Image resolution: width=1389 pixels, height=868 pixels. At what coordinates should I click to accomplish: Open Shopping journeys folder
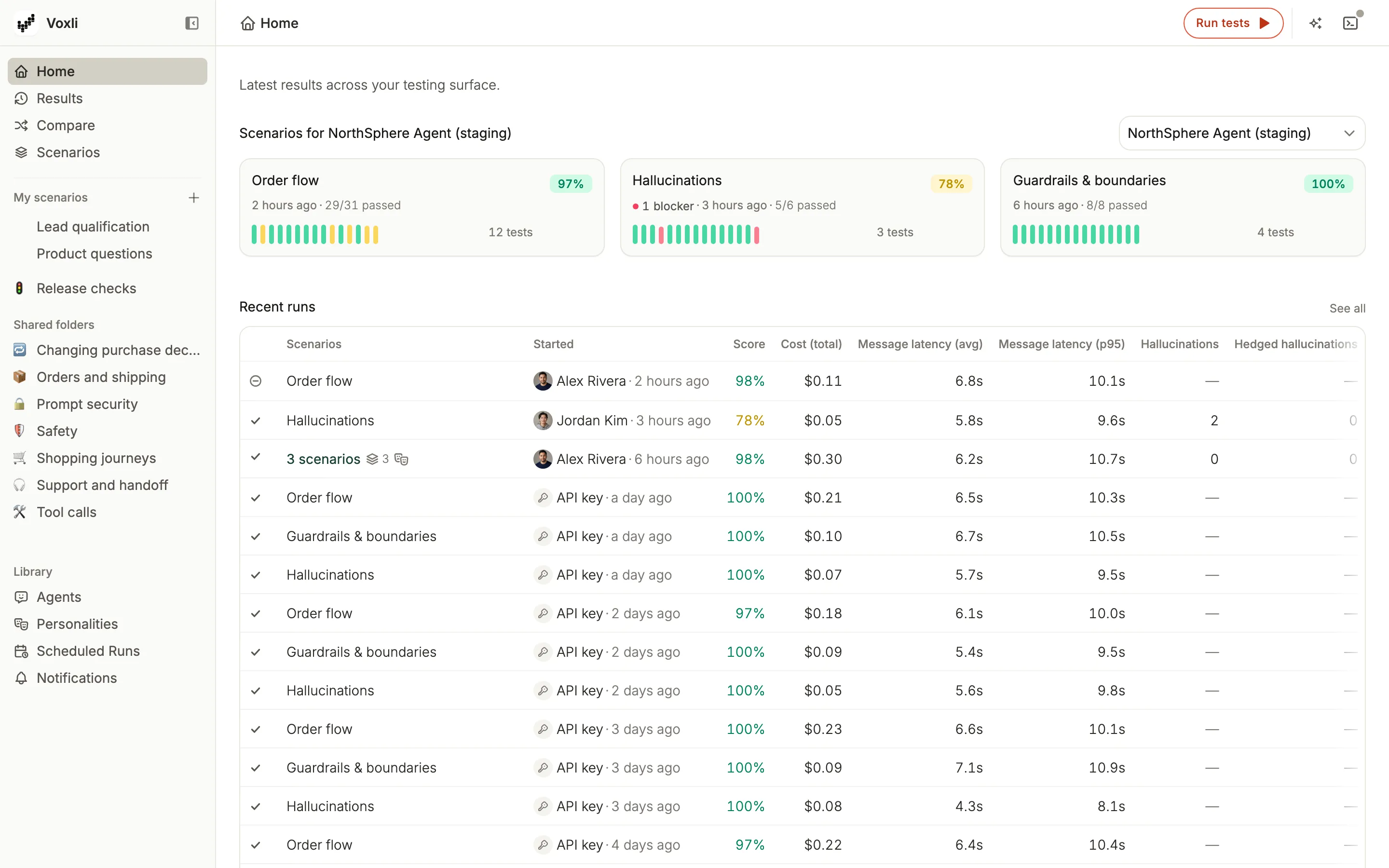(x=108, y=458)
